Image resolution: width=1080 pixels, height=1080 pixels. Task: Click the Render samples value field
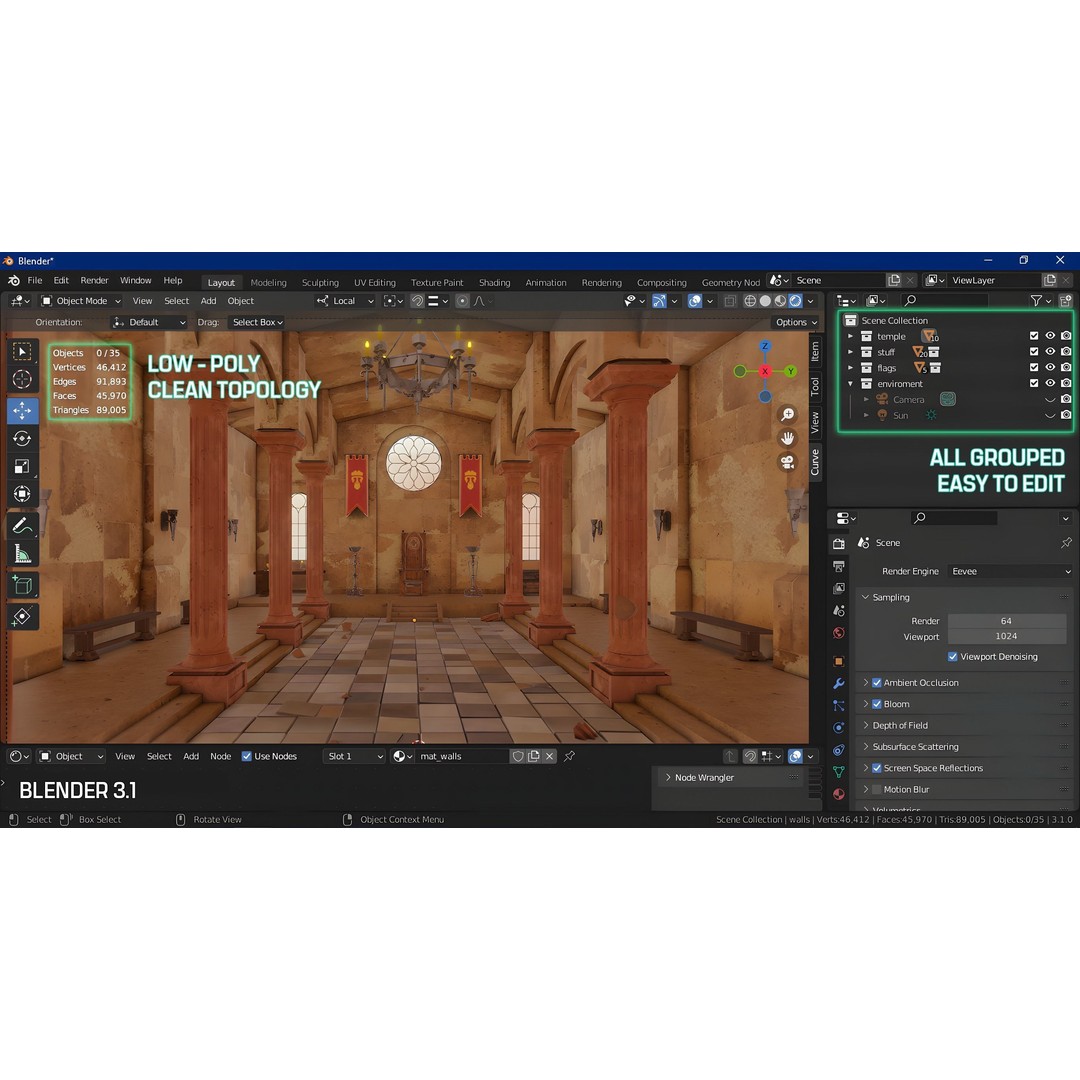(x=1006, y=621)
